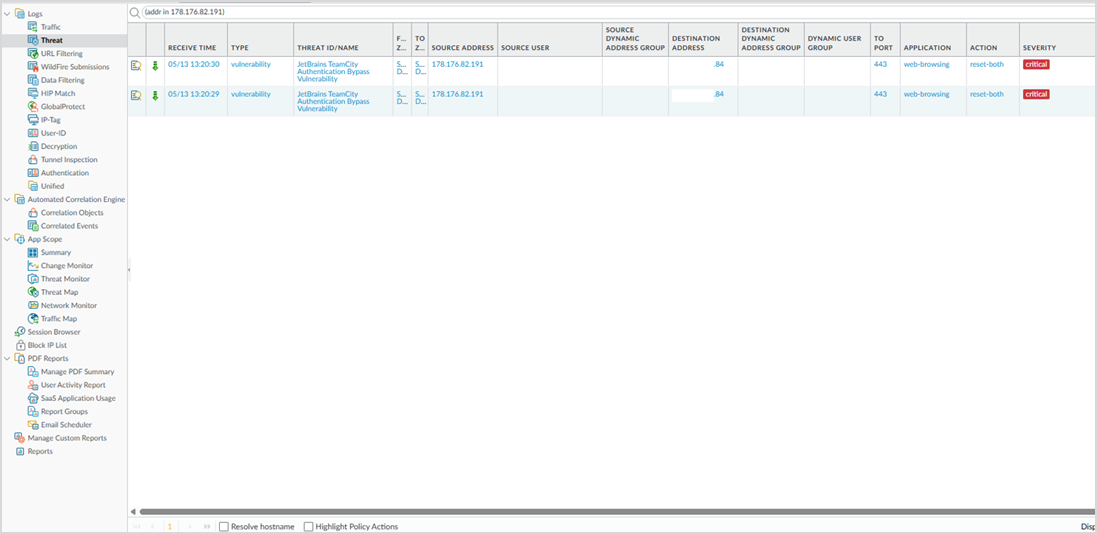Click the filter query input field

pyautogui.click(x=616, y=13)
